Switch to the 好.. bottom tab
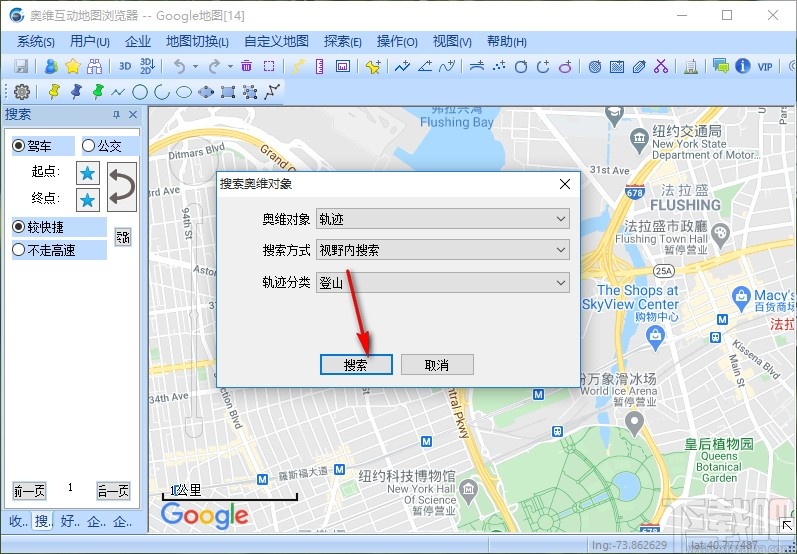 (x=69, y=521)
